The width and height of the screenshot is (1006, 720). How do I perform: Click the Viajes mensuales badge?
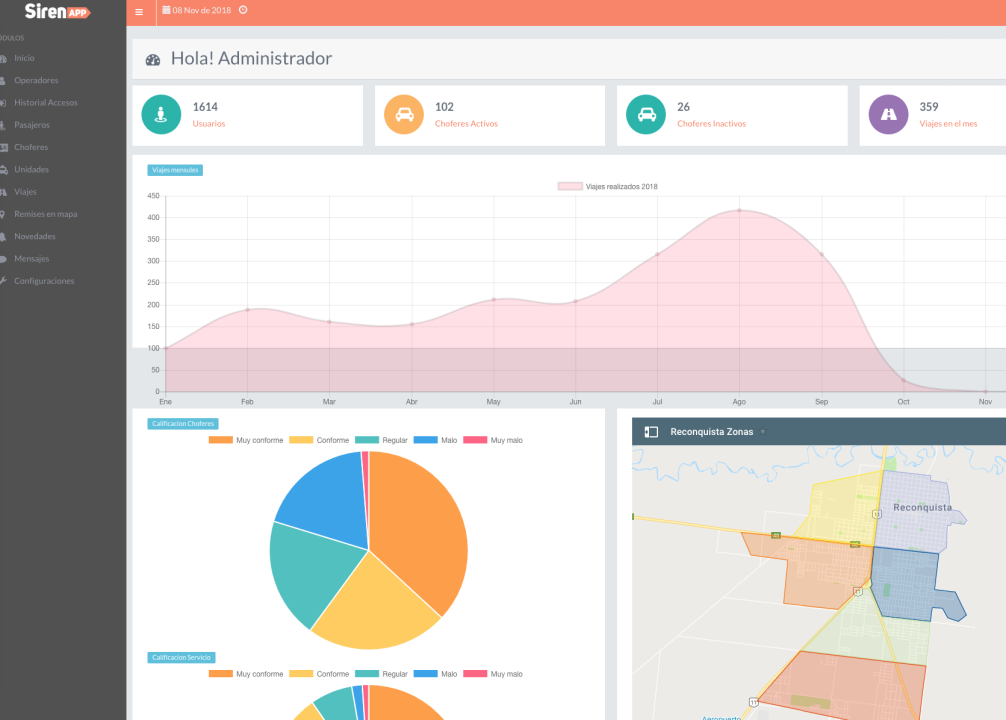click(x=175, y=170)
